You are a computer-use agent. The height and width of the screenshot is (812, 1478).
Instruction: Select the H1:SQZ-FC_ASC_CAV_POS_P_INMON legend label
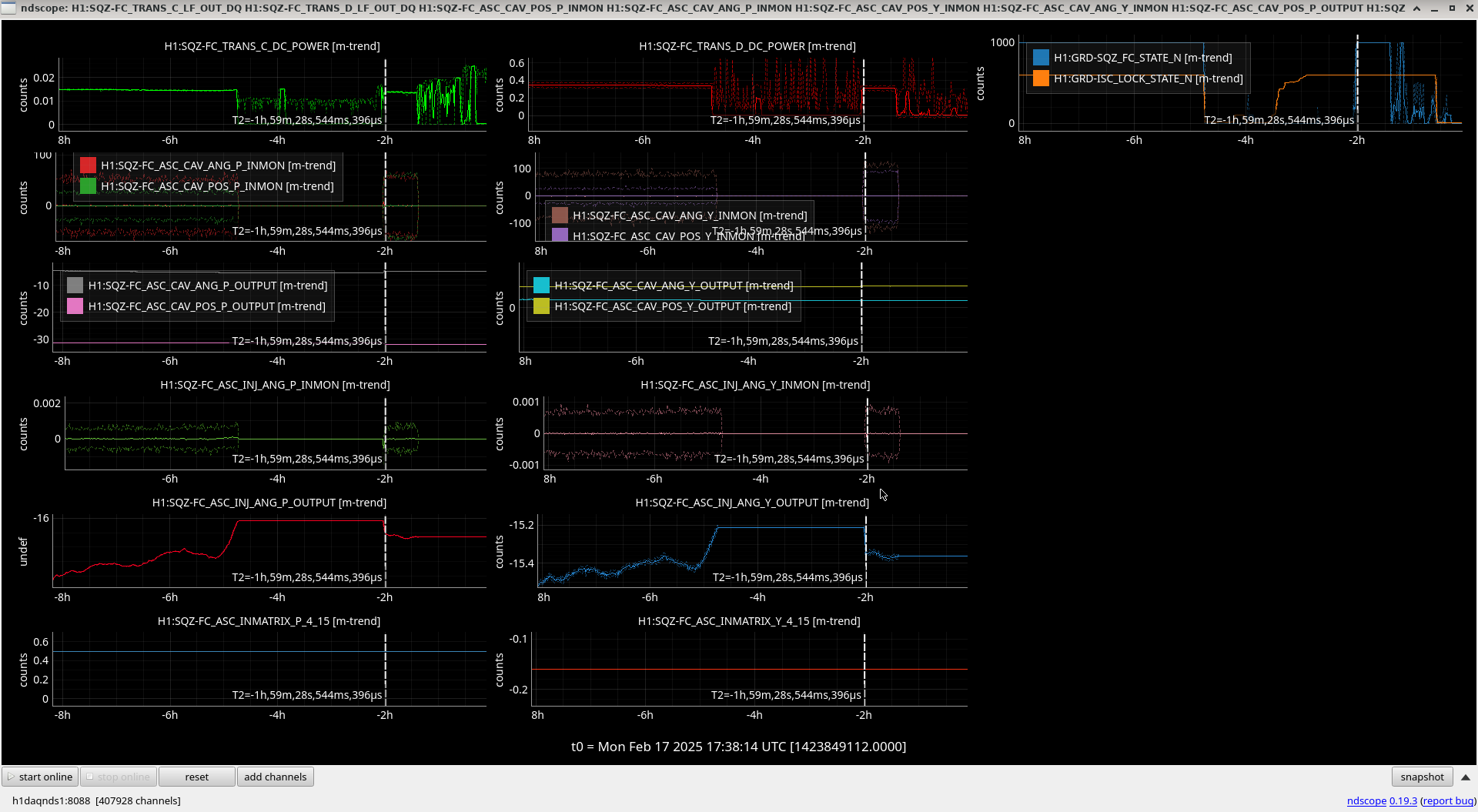(x=217, y=186)
